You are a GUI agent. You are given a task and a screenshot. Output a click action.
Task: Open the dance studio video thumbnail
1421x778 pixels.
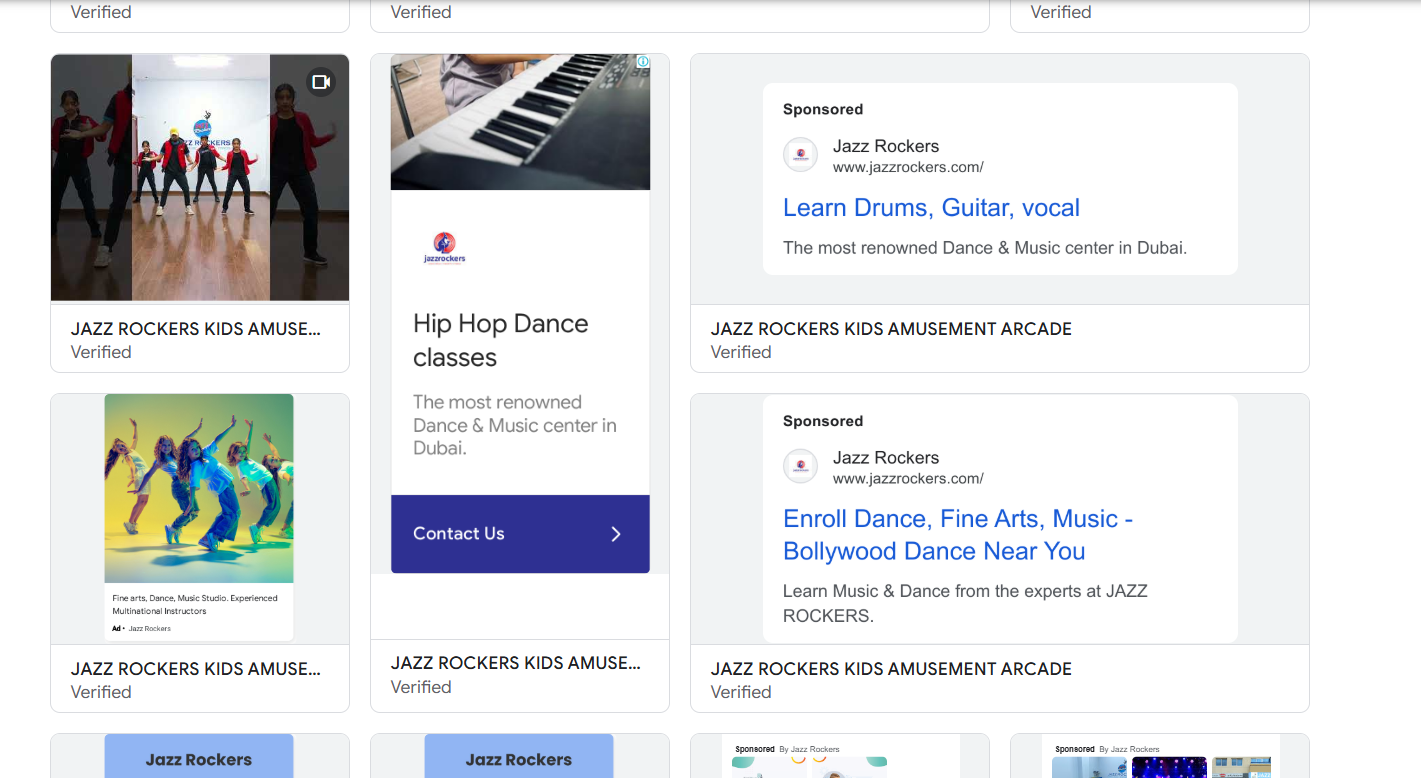pos(200,178)
